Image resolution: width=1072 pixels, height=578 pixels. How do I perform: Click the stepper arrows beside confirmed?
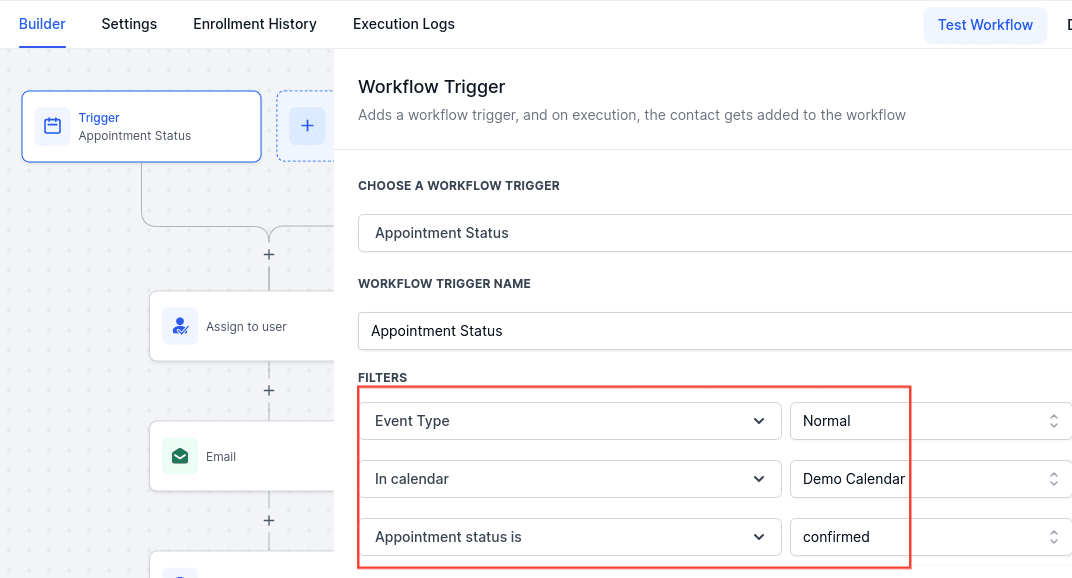tap(1054, 537)
